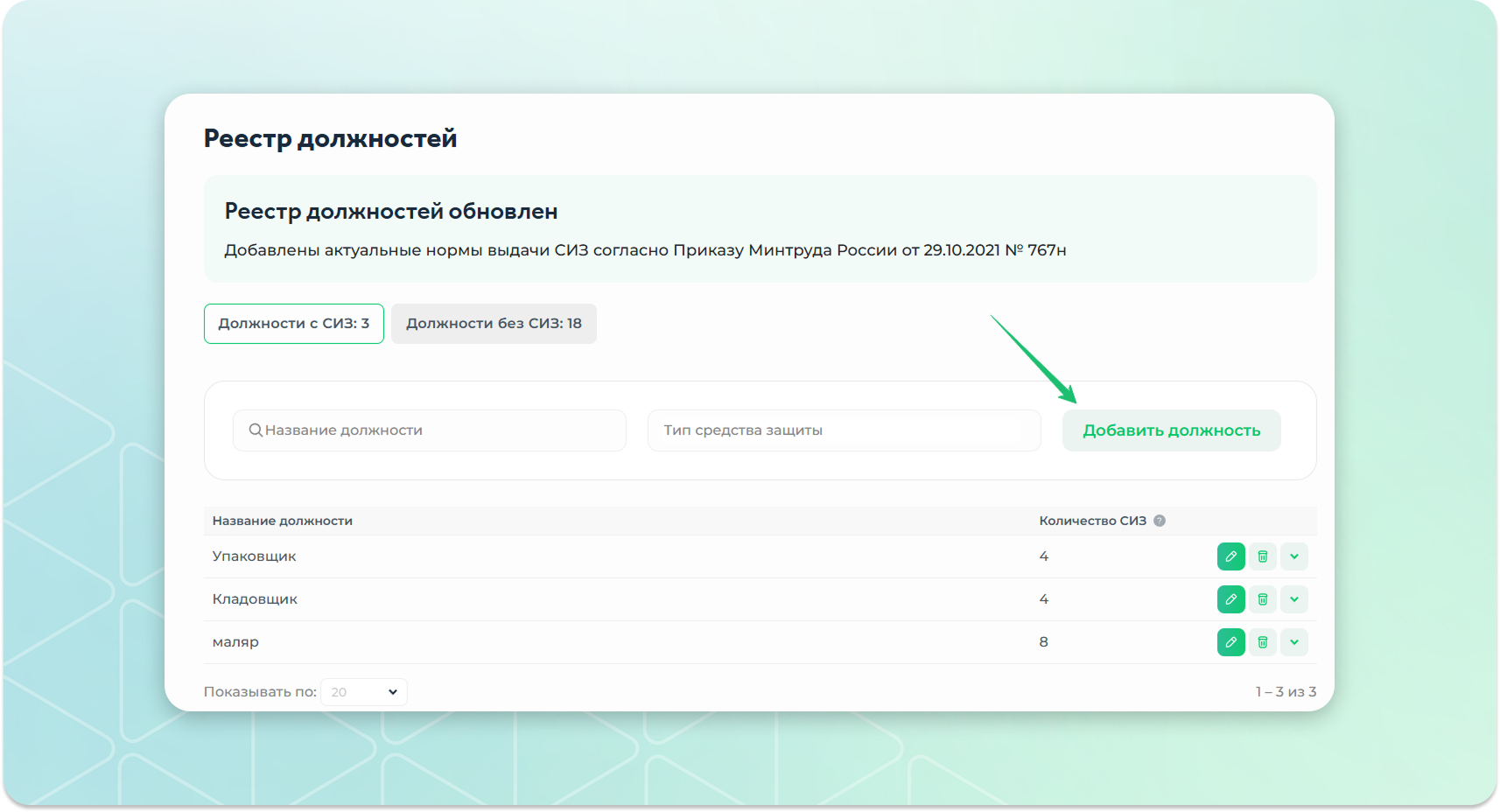
Task: Expand the маляр row details
Action: tap(1293, 642)
